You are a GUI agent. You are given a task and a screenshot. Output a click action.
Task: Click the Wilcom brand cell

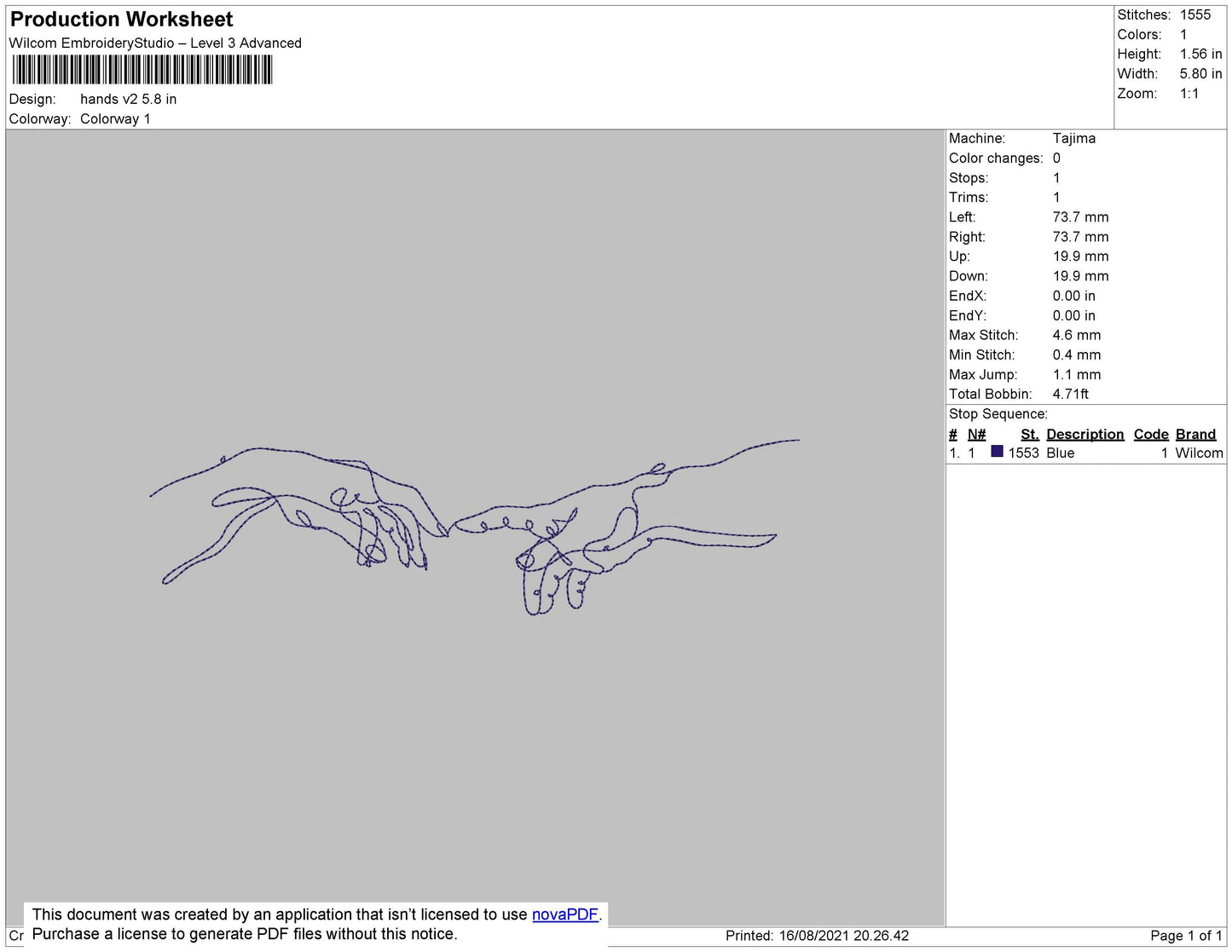(1199, 453)
